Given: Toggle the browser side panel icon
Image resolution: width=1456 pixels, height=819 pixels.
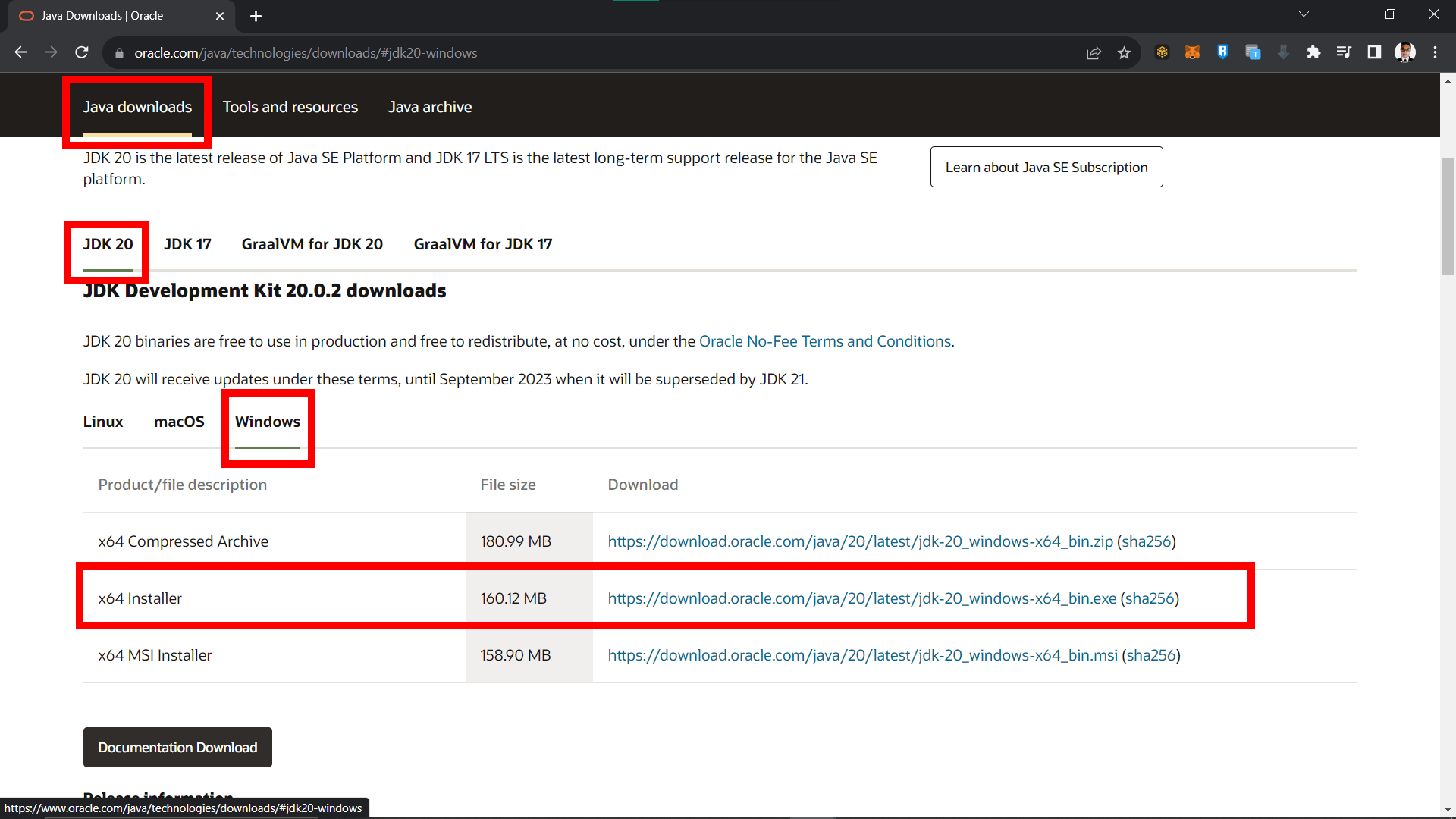Looking at the screenshot, I should click(1375, 52).
